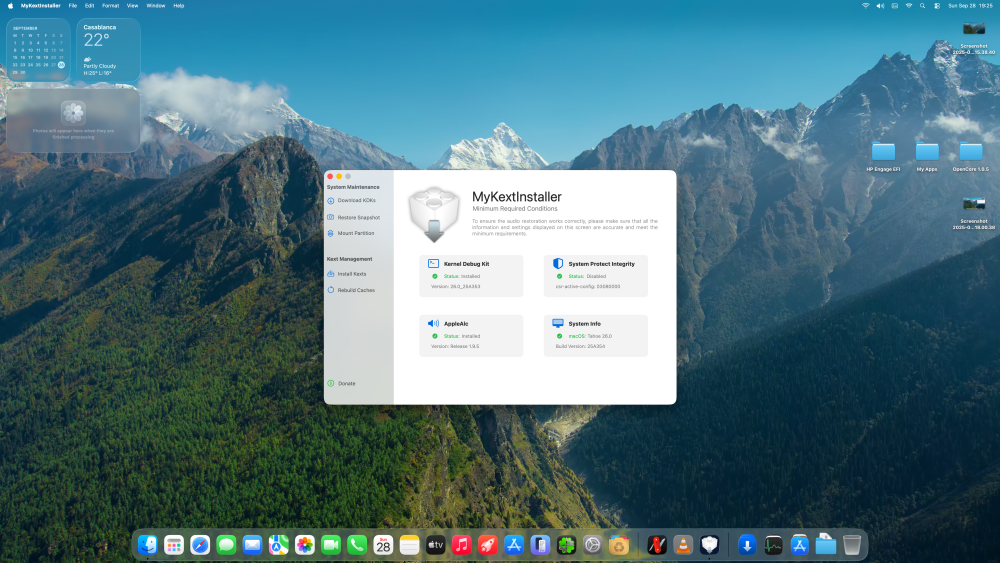Open the Window menu
The width and height of the screenshot is (1000, 563).
(156, 6)
